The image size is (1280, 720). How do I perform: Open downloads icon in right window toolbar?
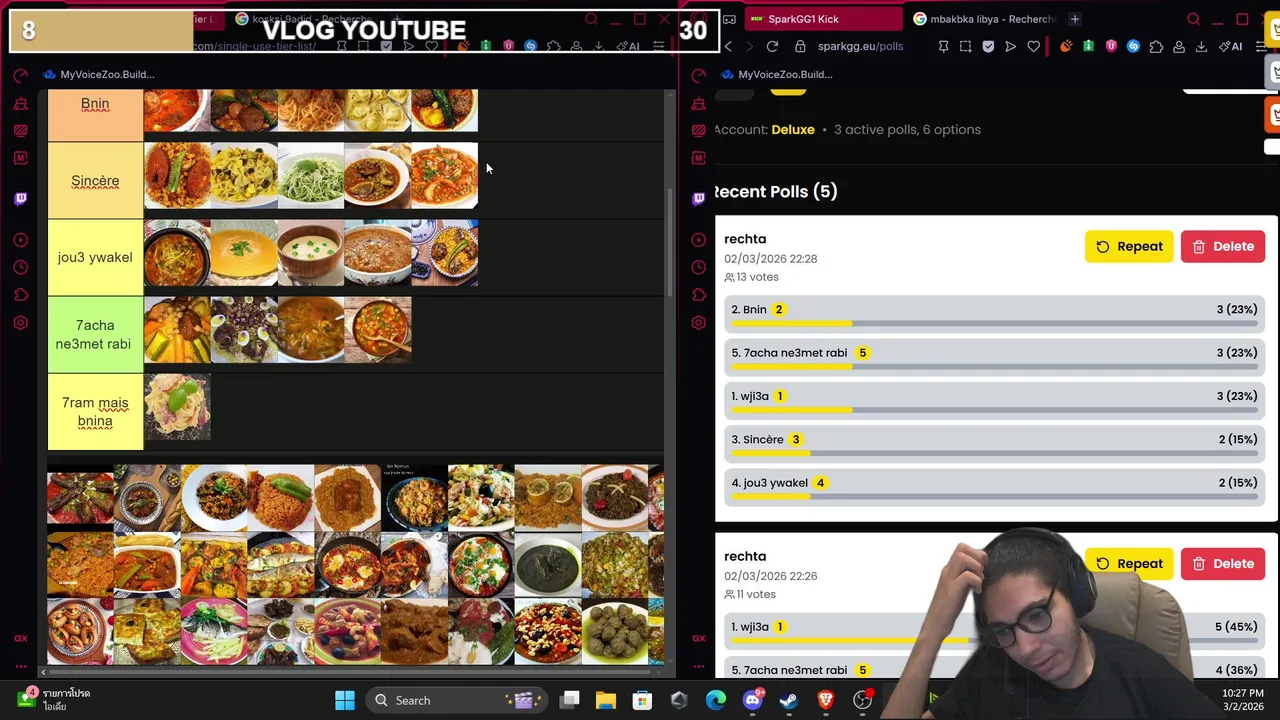[1201, 46]
